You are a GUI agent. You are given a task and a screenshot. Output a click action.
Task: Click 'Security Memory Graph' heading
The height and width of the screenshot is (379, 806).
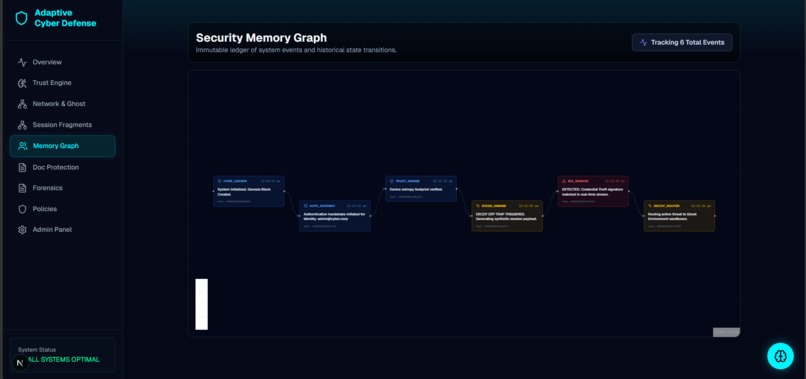click(261, 38)
